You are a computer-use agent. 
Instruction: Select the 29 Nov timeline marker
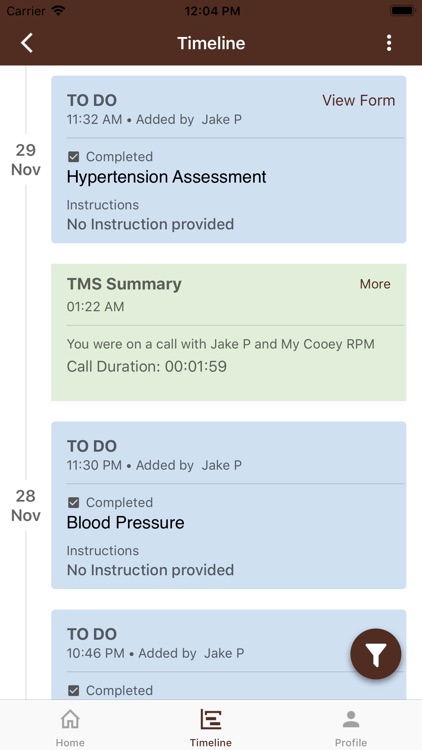coord(26,160)
